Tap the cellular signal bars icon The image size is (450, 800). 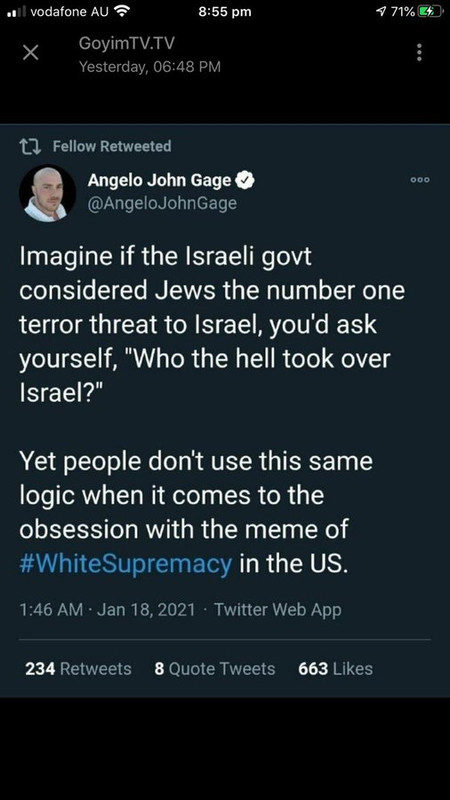tap(18, 12)
